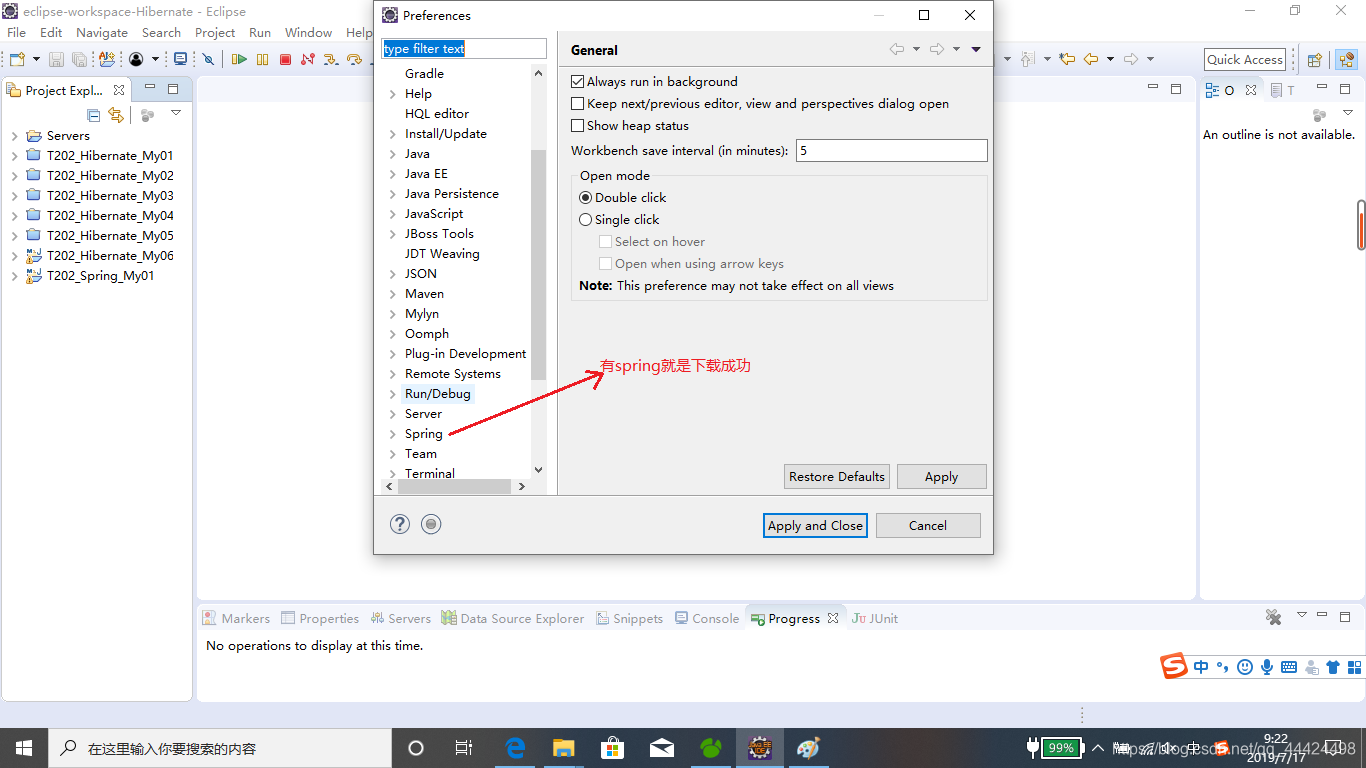Open Project Explorer view menu triangle
The image size is (1366, 768).
click(x=176, y=113)
